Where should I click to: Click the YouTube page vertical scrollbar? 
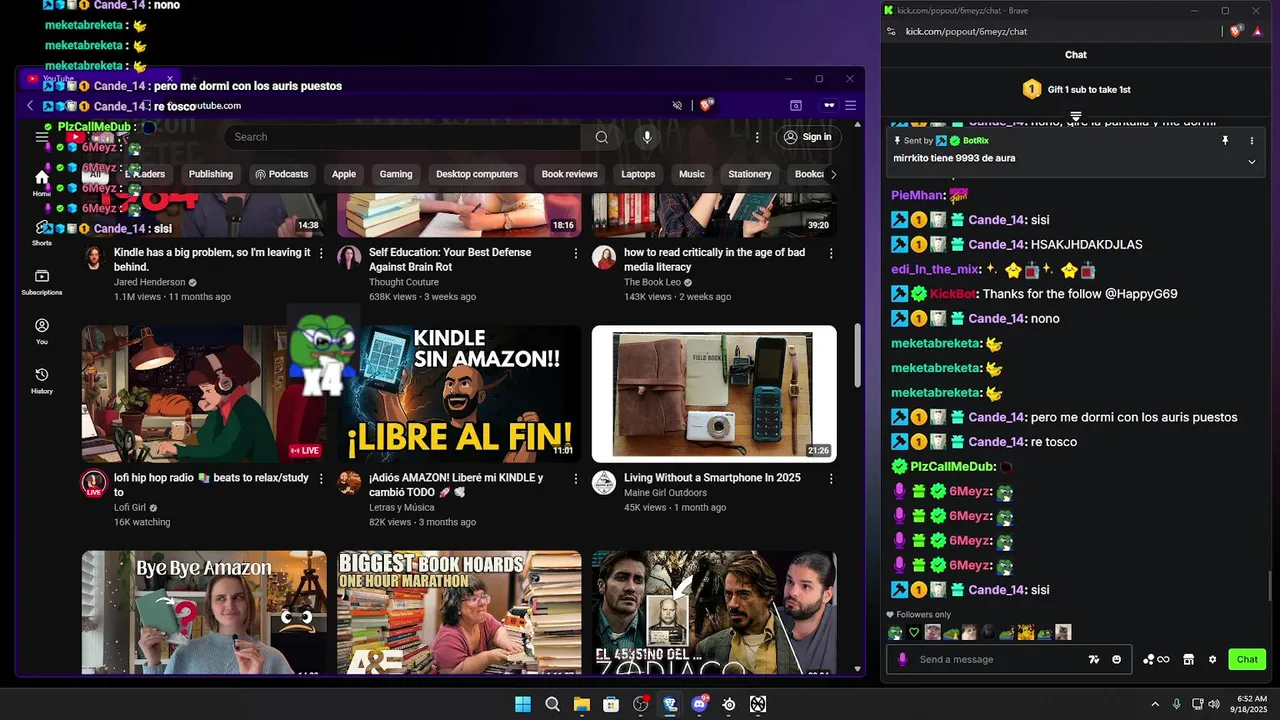click(857, 355)
